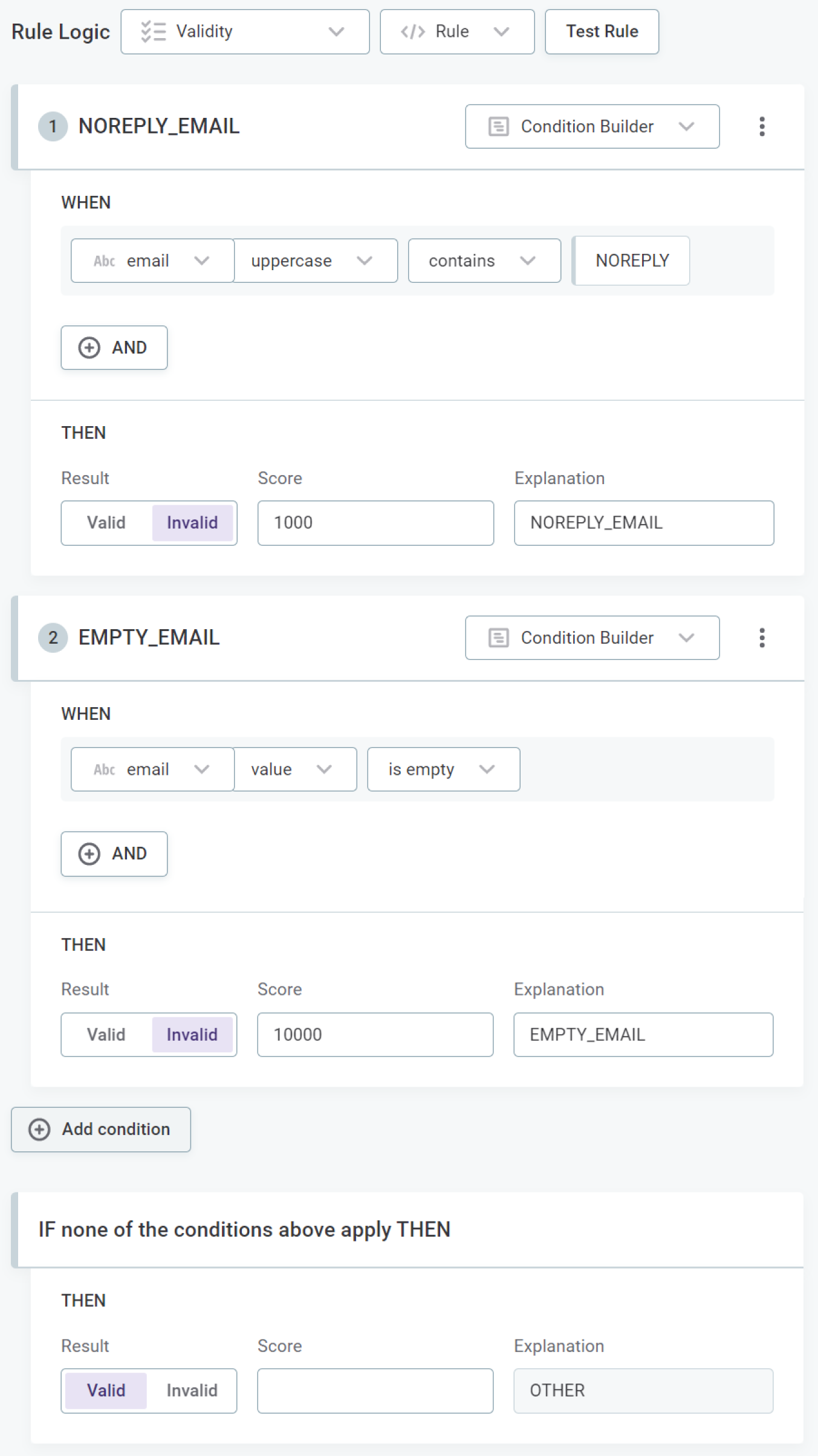Viewport: 818px width, 1456px height.
Task: Open the is empty operator dropdown
Action: coord(443,769)
